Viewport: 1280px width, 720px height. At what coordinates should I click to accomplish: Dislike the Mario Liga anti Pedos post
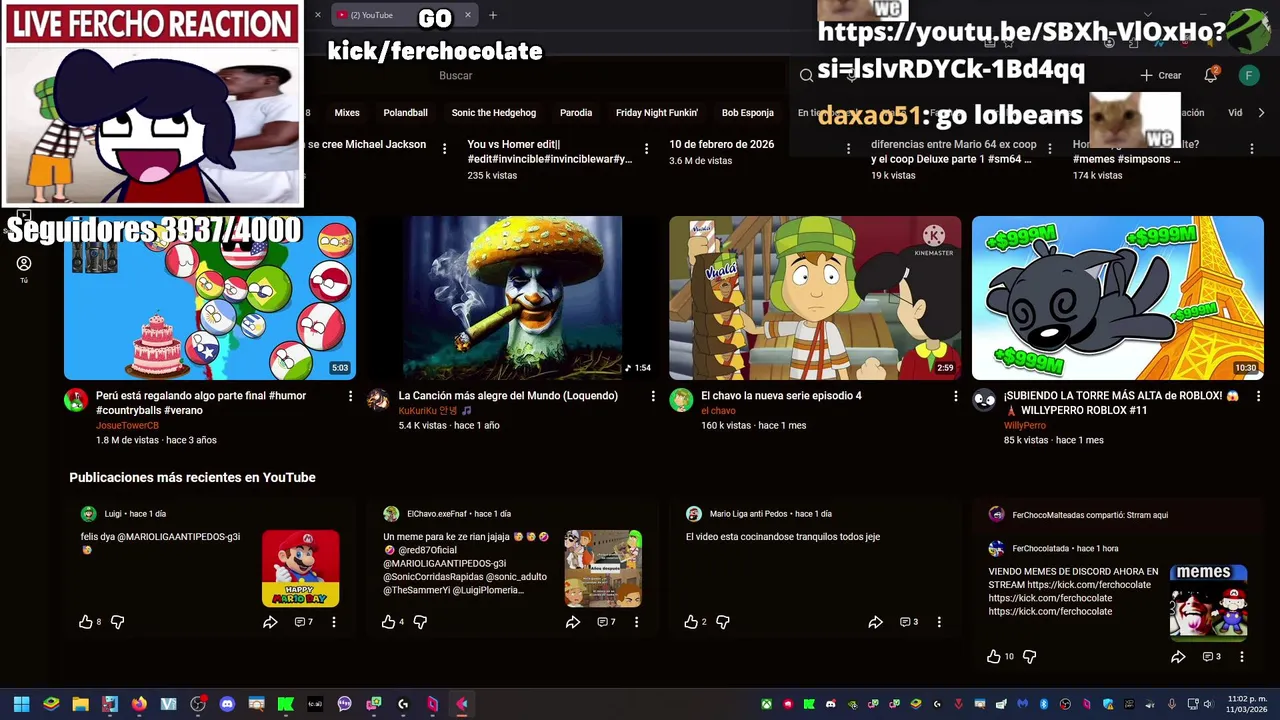coord(723,622)
